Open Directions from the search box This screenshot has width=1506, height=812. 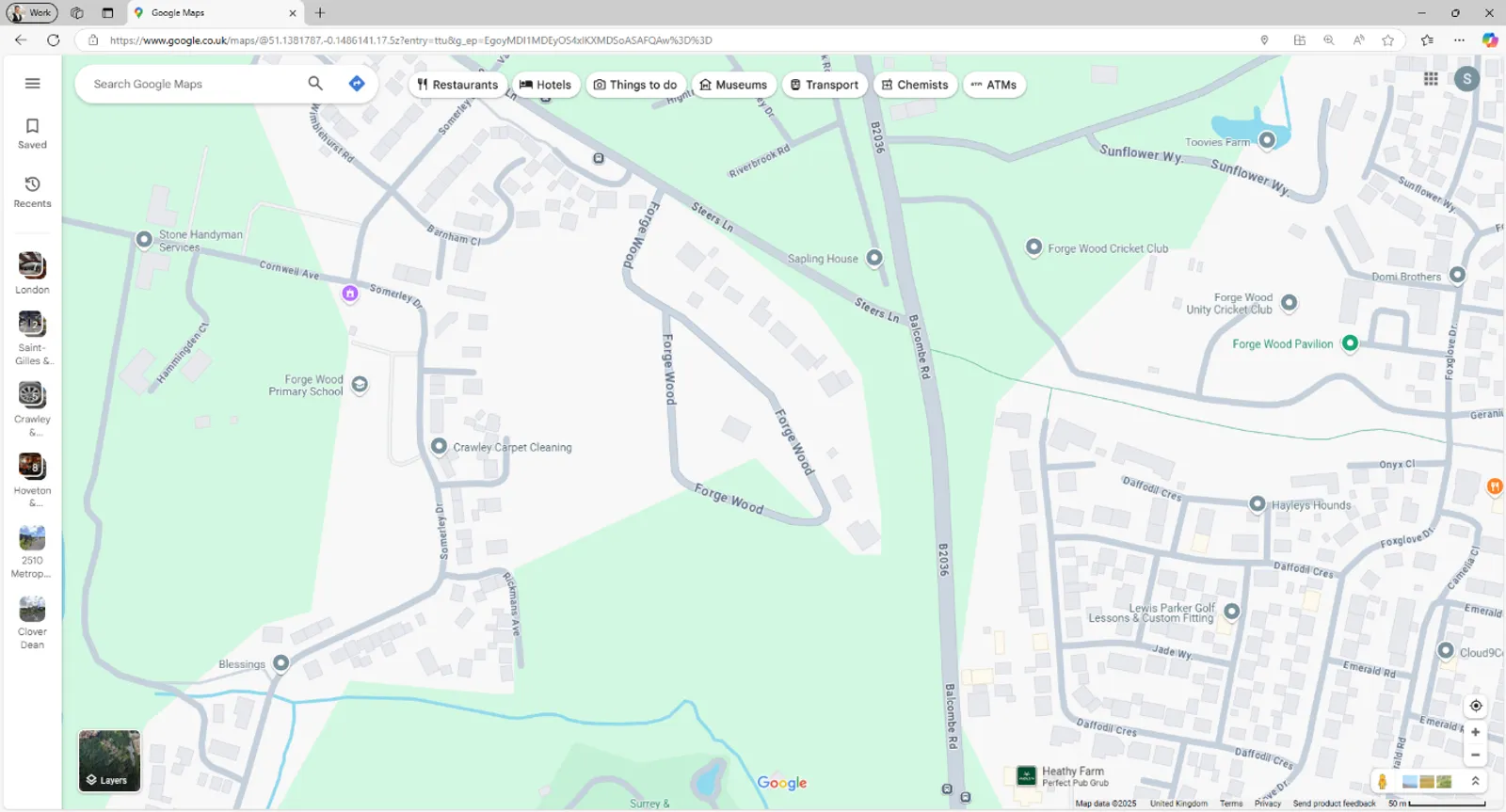[x=357, y=84]
